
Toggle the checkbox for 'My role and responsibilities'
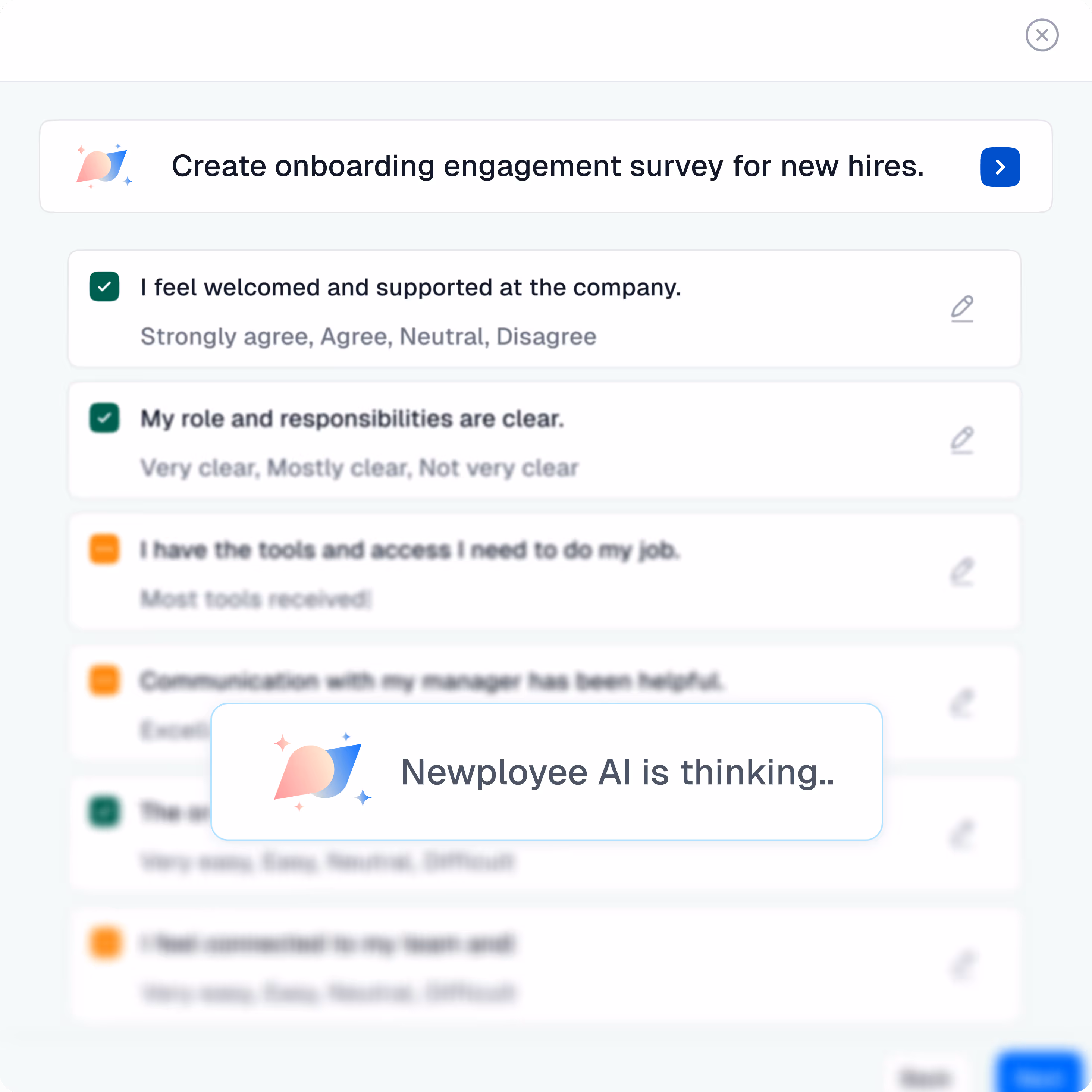coord(104,418)
